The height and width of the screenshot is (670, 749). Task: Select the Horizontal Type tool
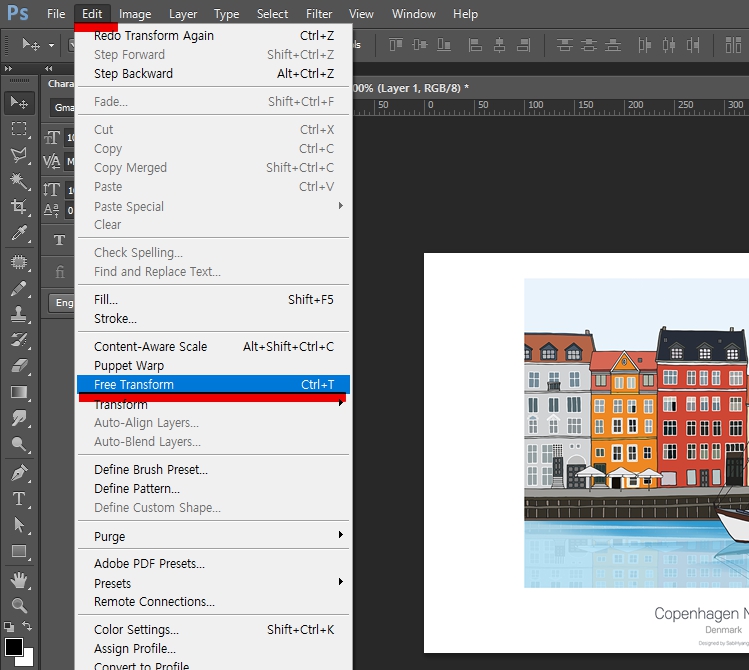(19, 499)
